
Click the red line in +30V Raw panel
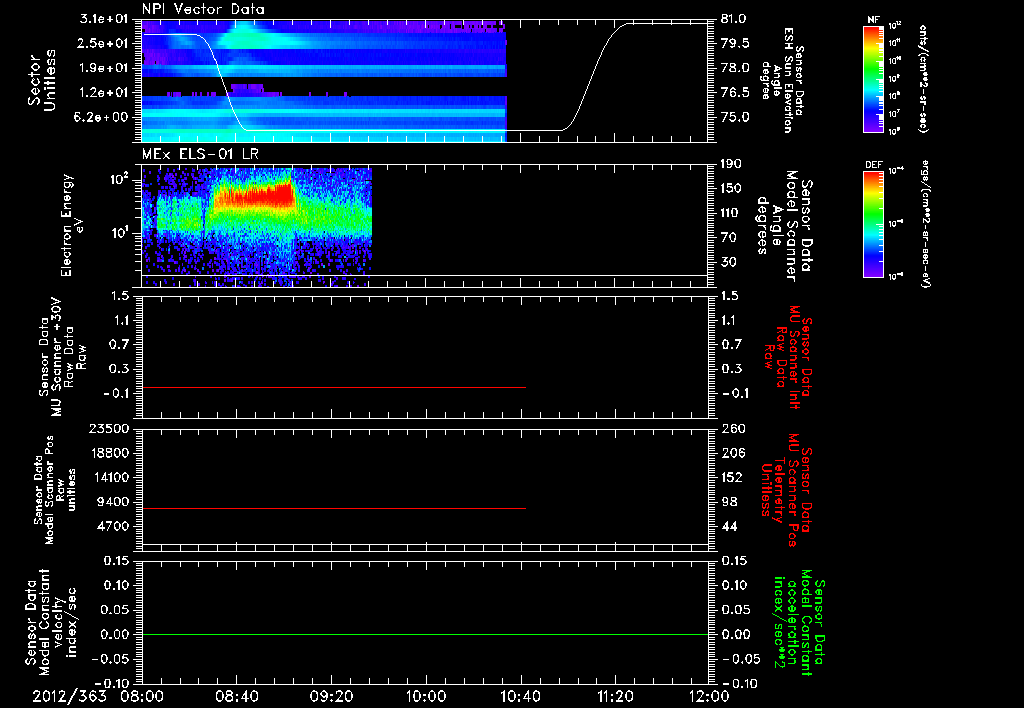point(334,387)
